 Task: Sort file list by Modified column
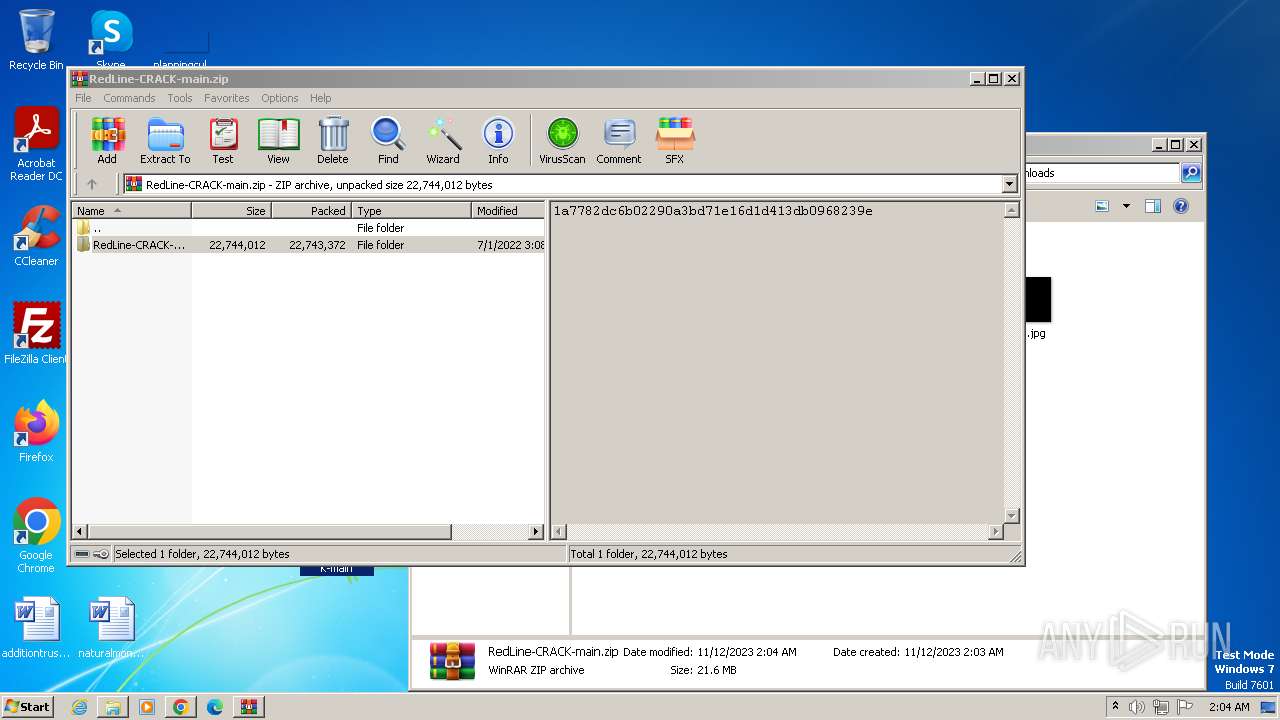pyautogui.click(x=508, y=211)
